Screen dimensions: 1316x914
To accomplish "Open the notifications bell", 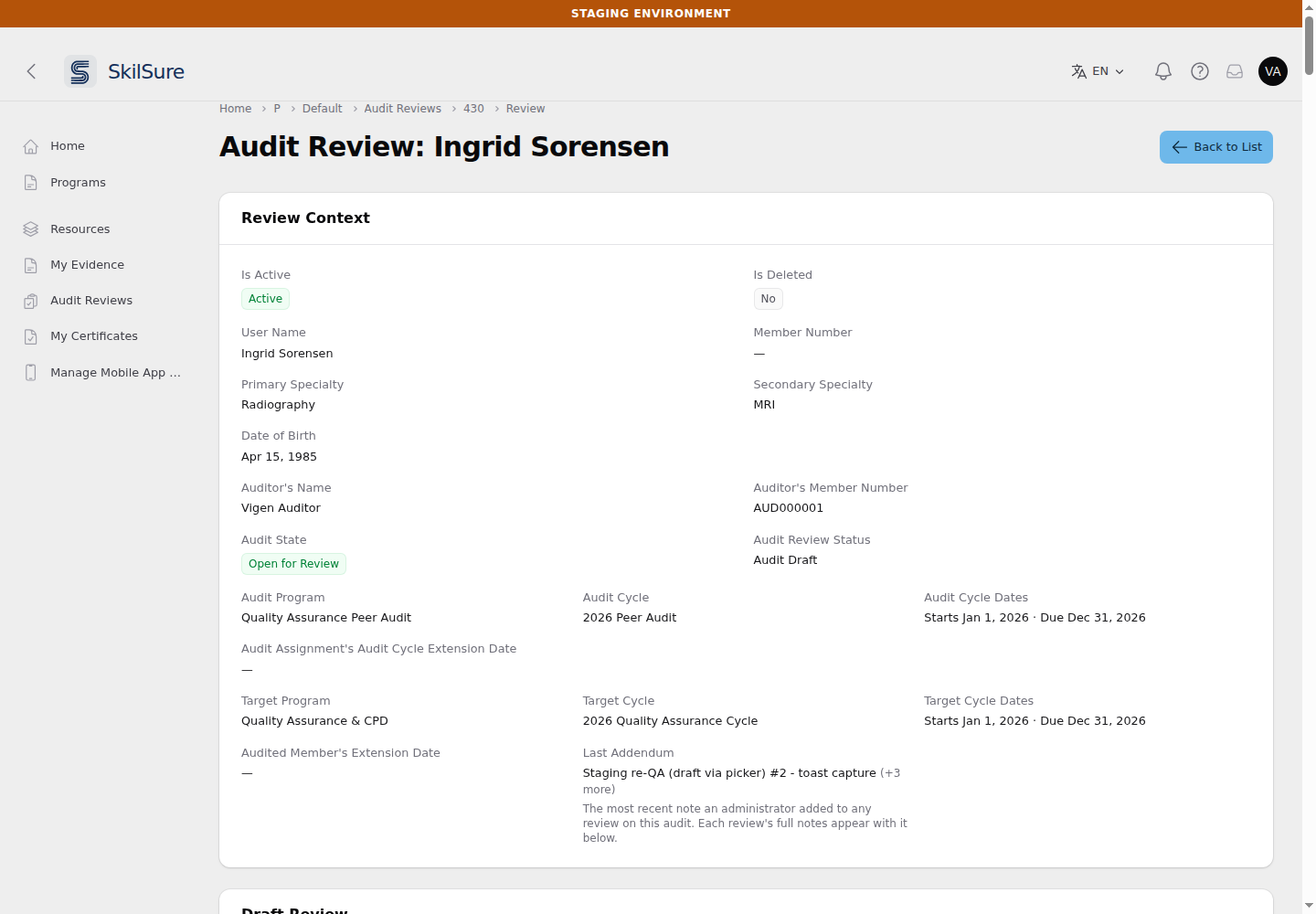I will pos(1163,71).
